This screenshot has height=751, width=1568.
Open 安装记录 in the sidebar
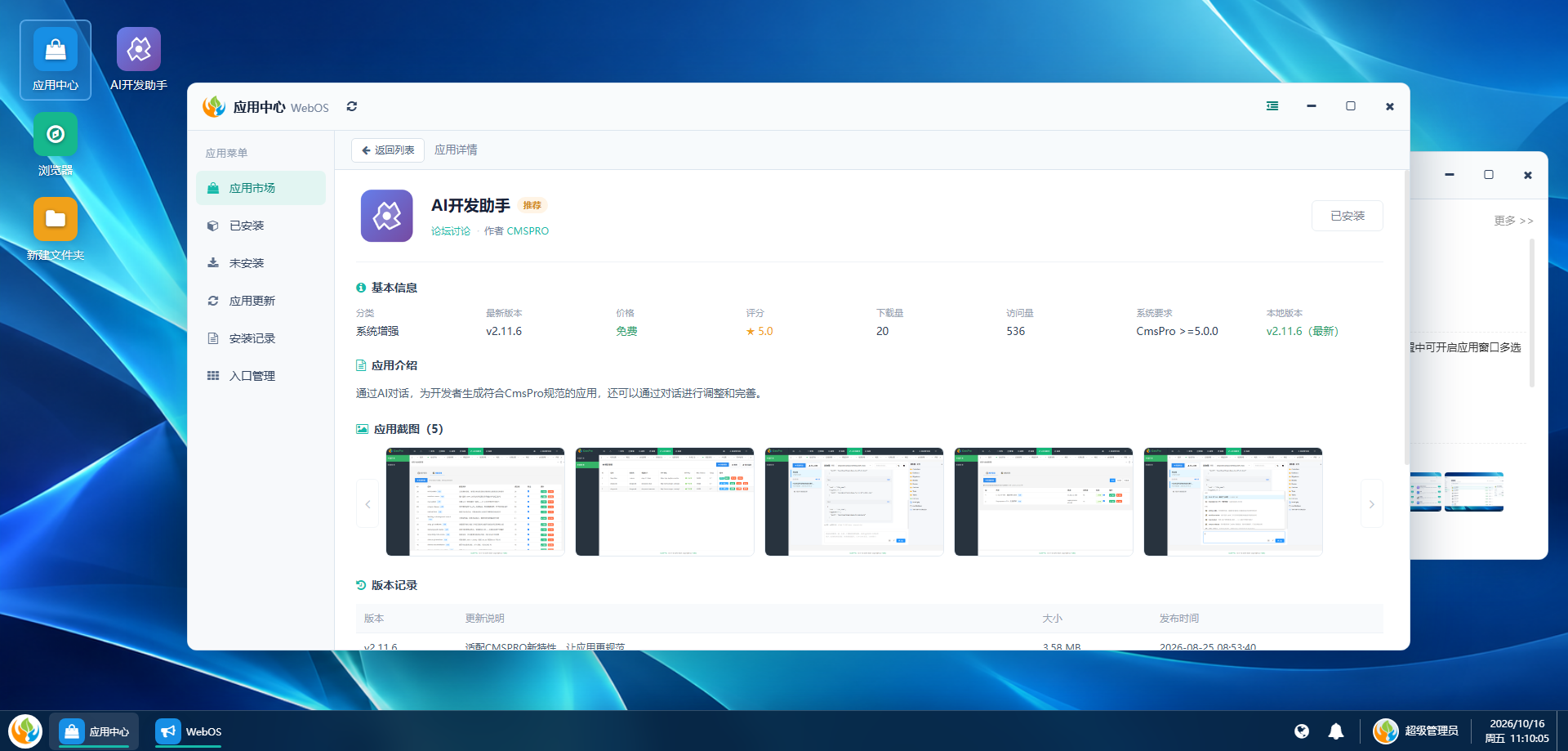[261, 338]
